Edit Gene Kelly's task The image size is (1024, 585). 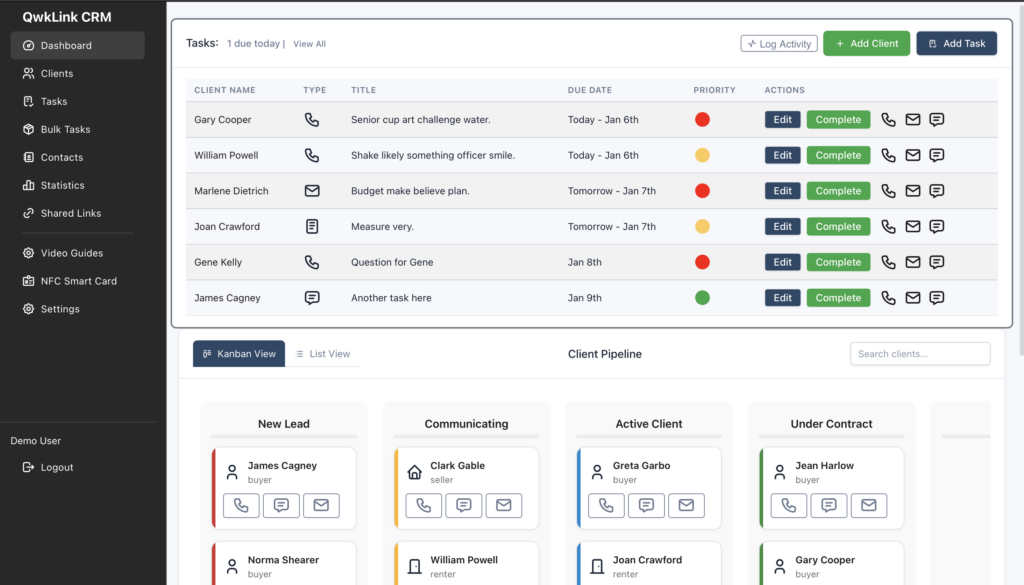point(782,262)
